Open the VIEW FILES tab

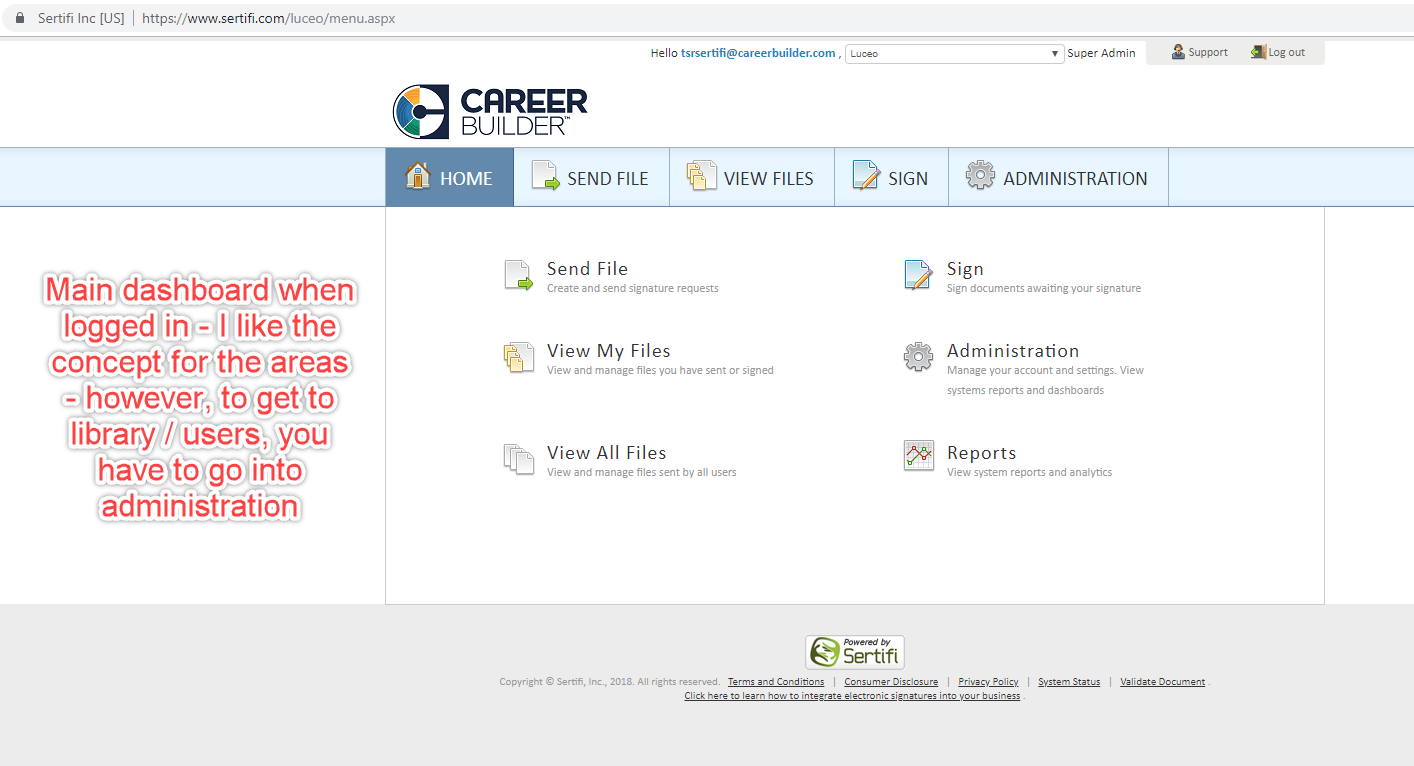pos(752,178)
